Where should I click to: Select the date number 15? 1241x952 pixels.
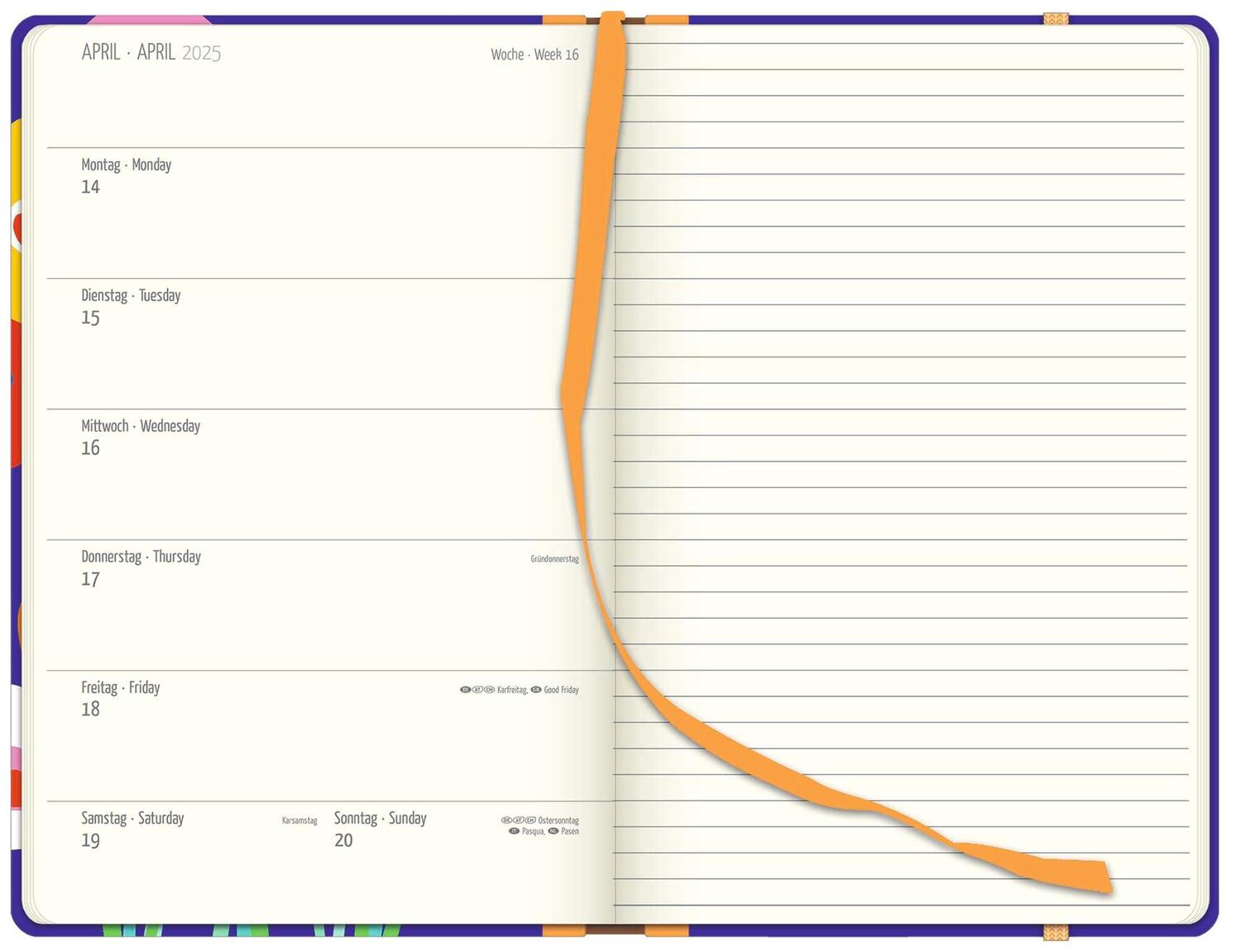click(90, 318)
